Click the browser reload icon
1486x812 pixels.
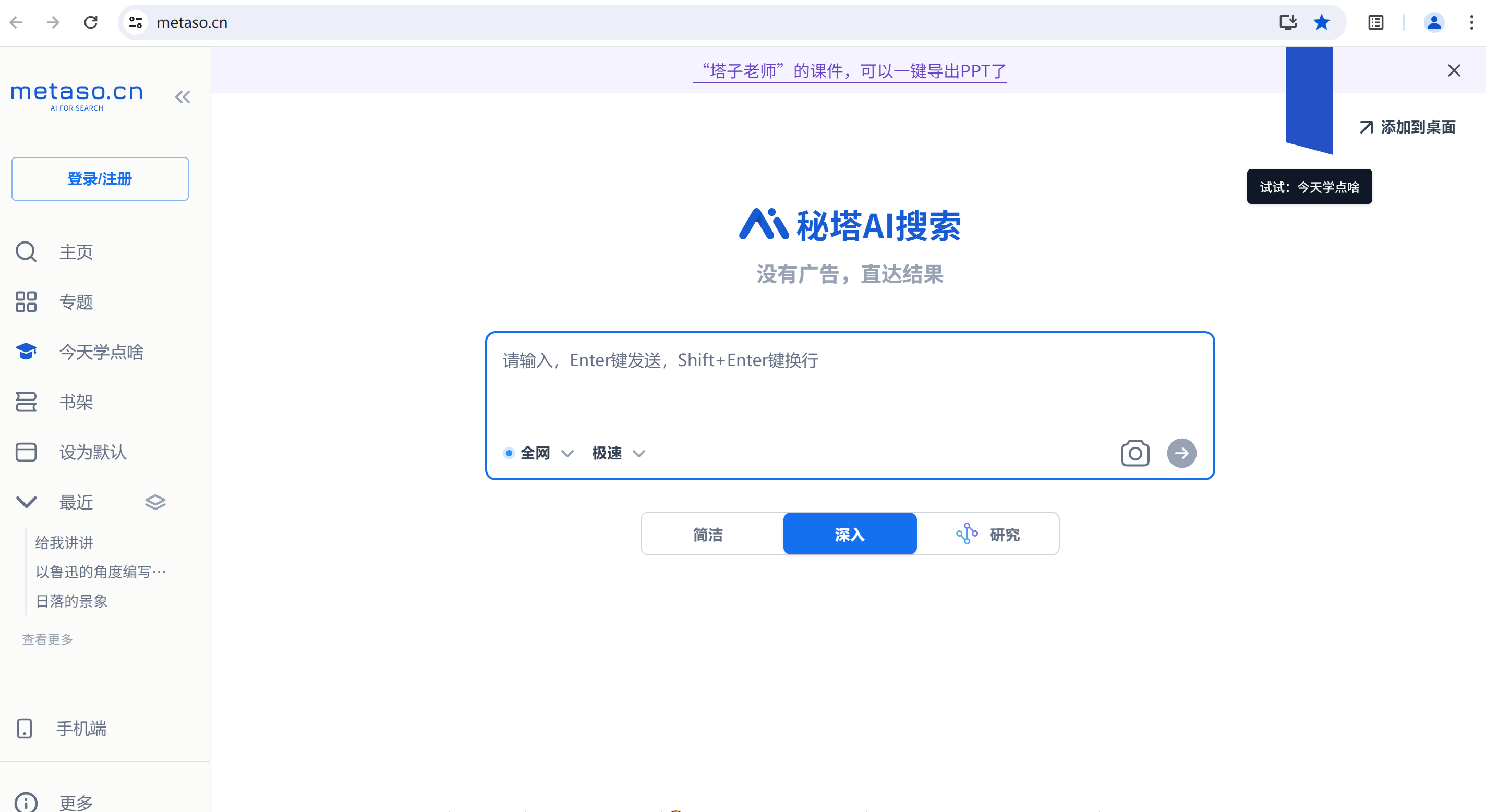[91, 22]
